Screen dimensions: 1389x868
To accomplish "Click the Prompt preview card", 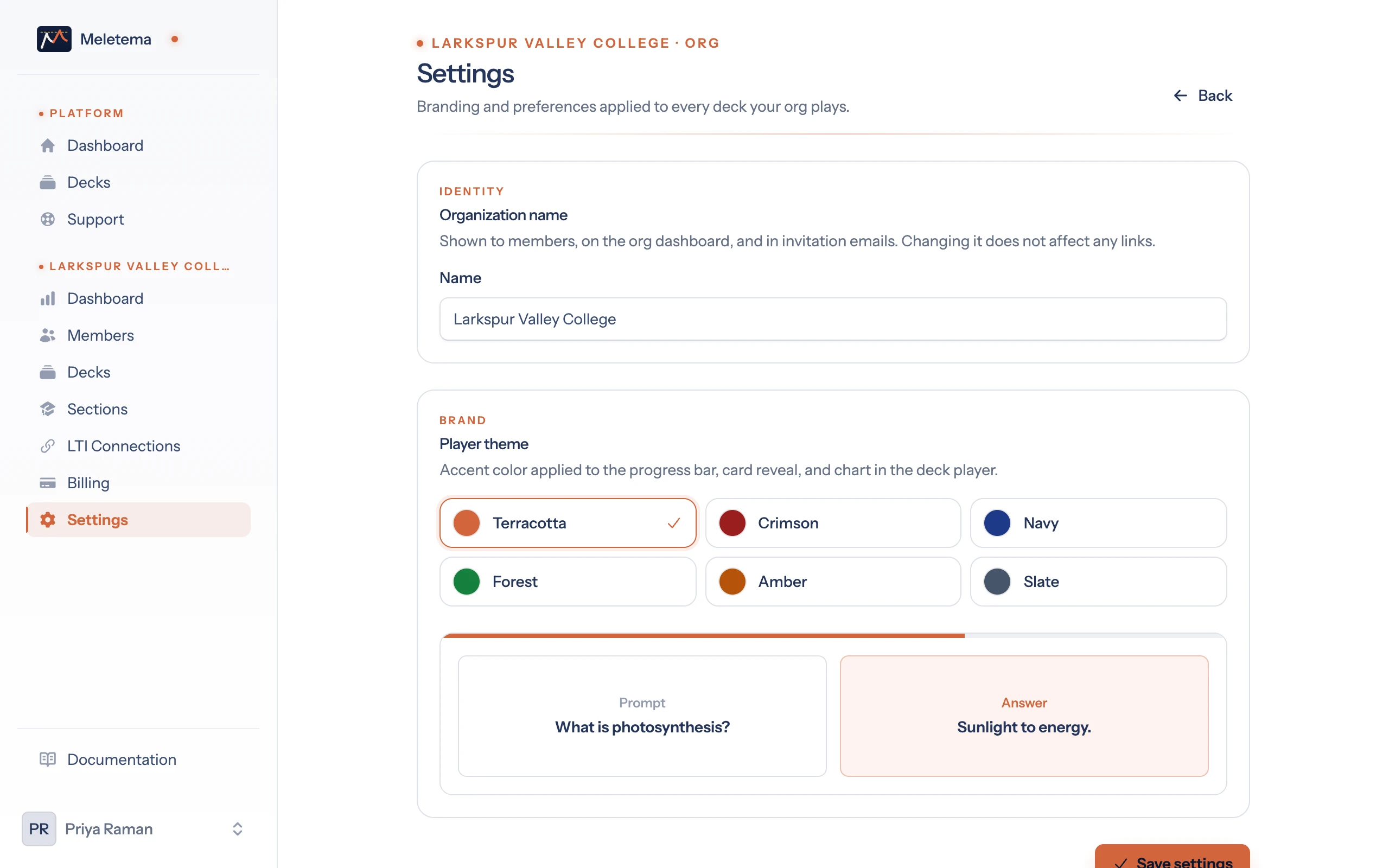I will (642, 716).
